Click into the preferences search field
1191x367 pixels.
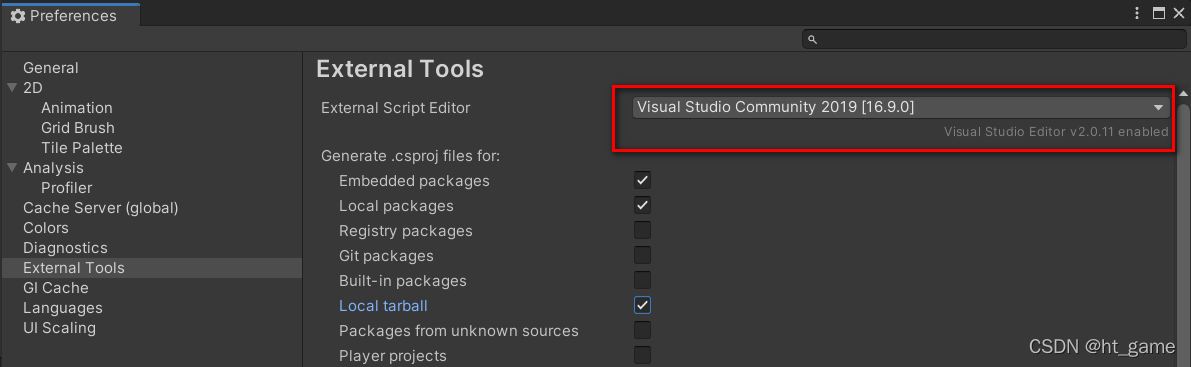point(994,40)
